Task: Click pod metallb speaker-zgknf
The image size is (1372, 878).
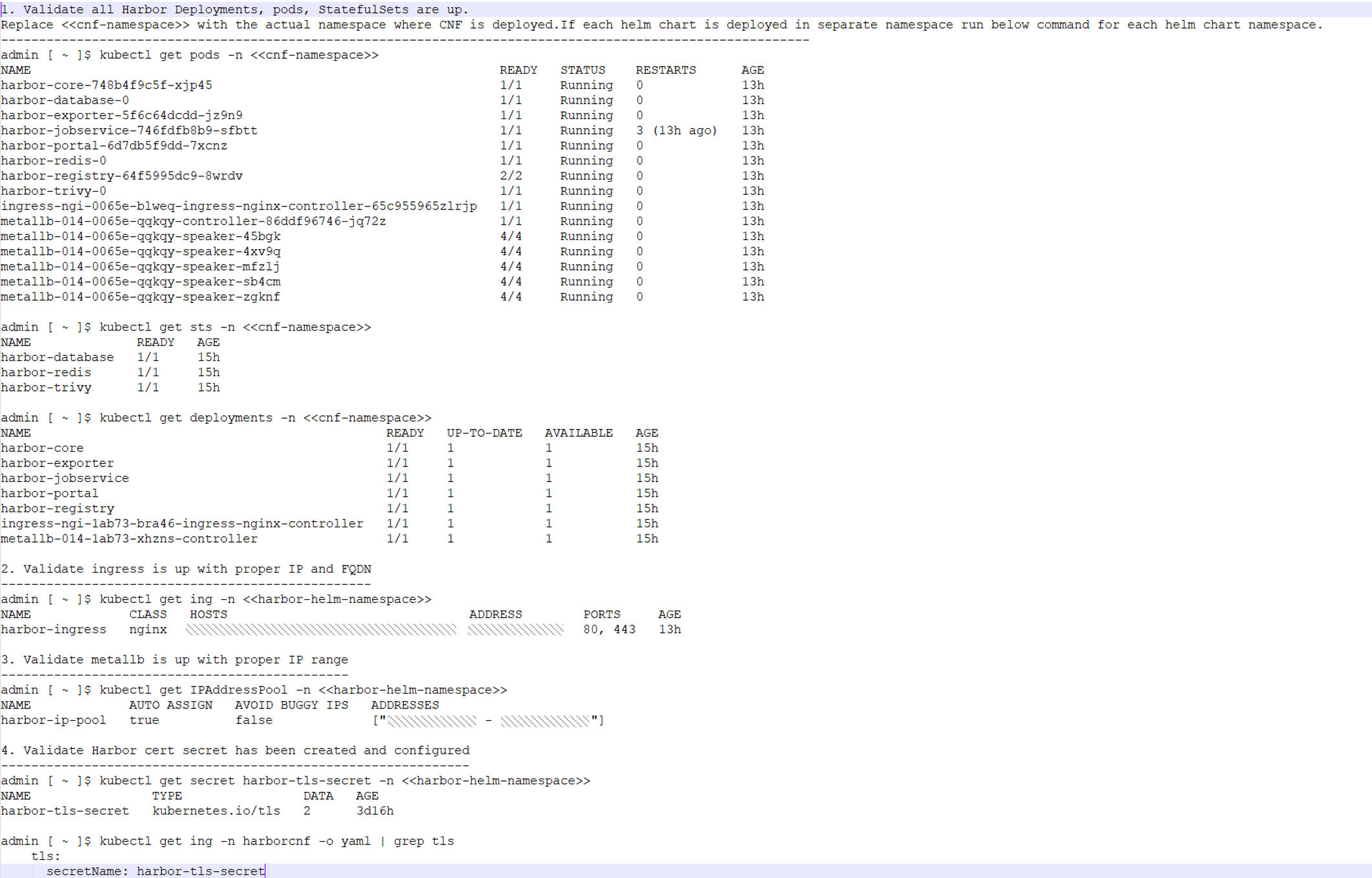Action: point(140,297)
